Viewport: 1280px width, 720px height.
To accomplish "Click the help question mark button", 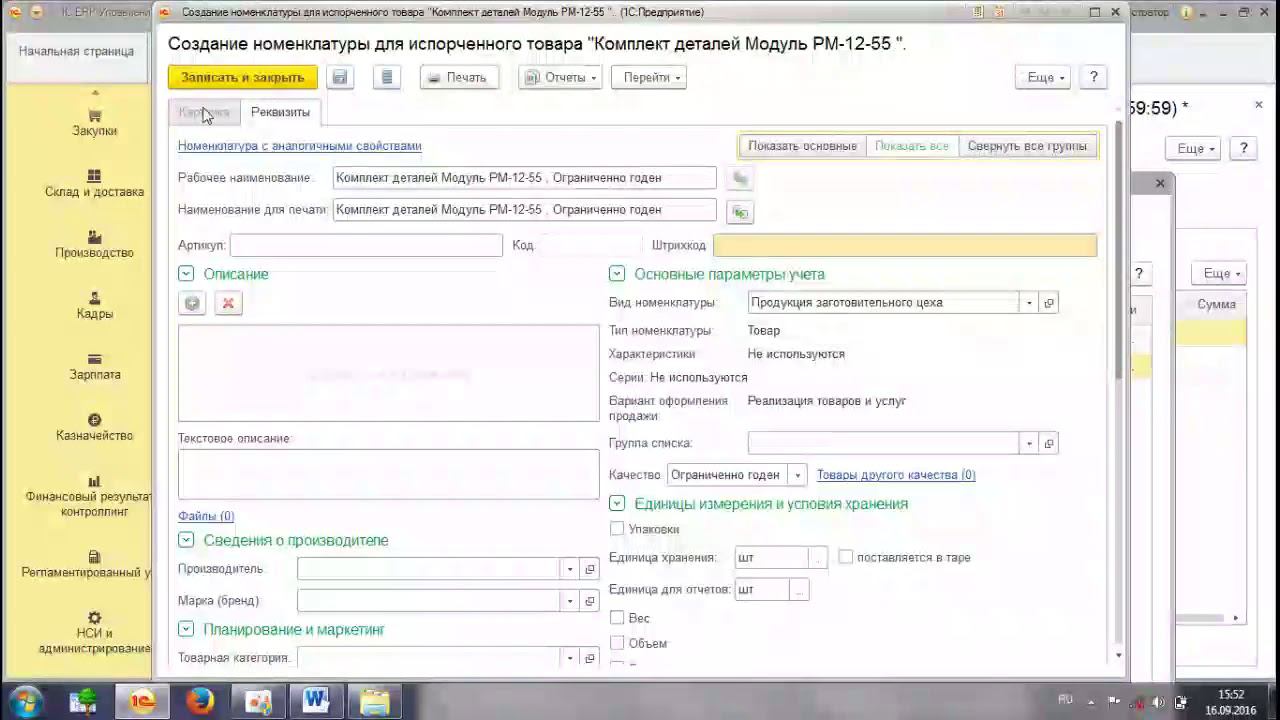I will point(1093,77).
